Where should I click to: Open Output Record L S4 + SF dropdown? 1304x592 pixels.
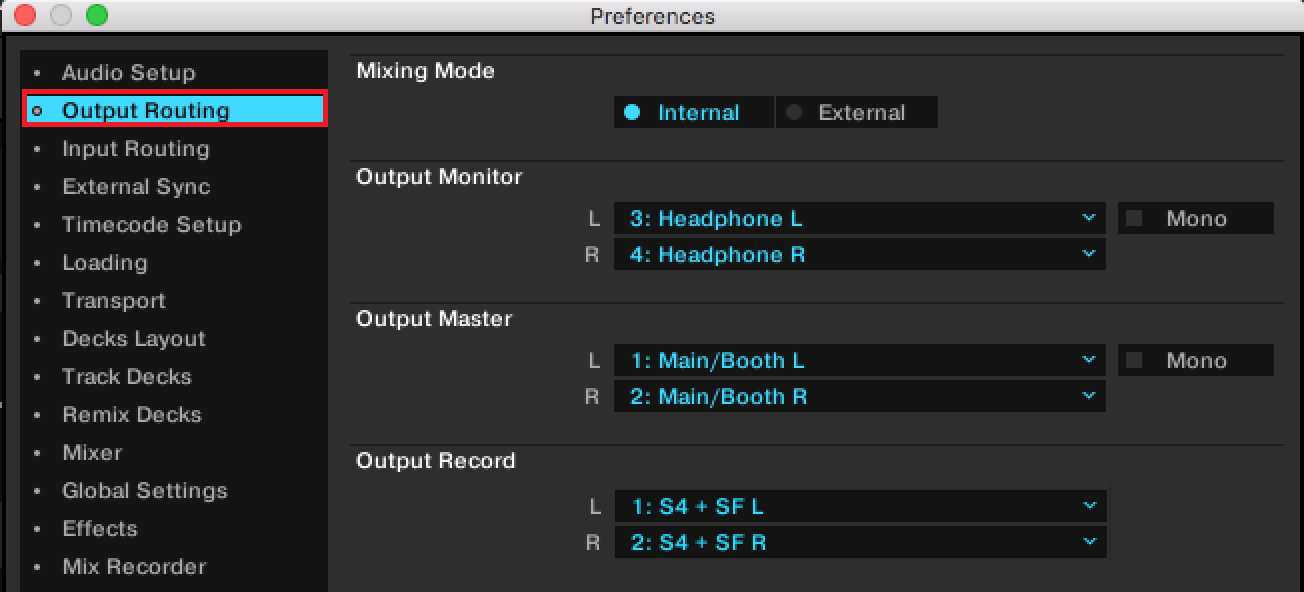[x=859, y=507]
